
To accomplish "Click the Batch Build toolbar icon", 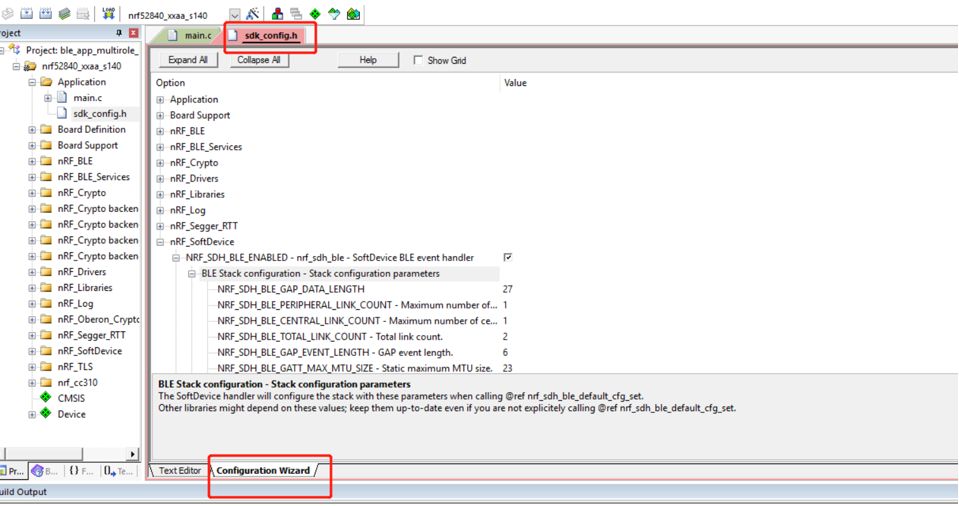I will click(64, 14).
